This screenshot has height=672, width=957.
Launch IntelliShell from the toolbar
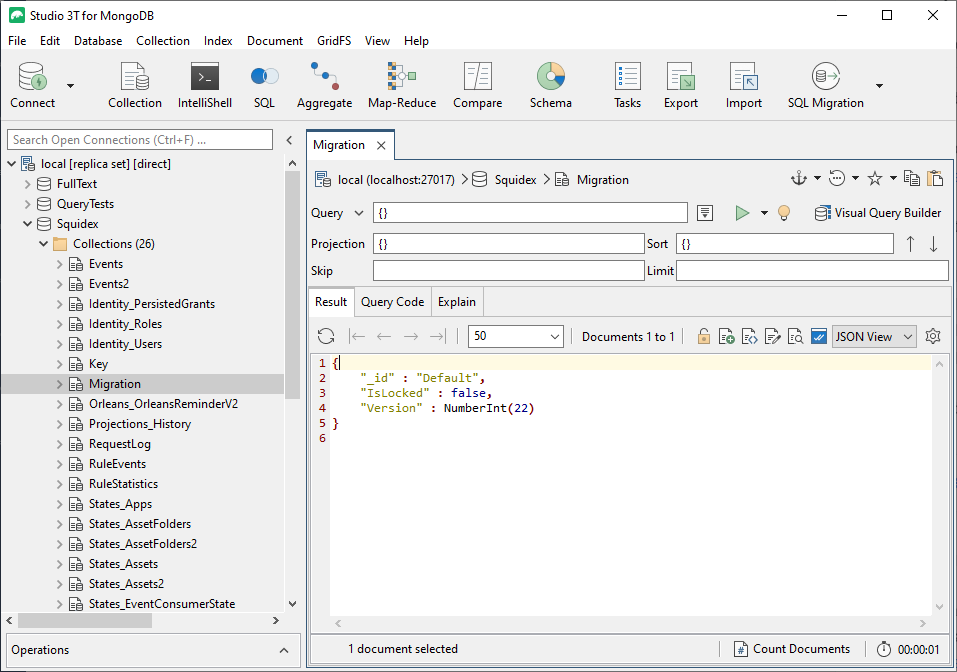[204, 85]
